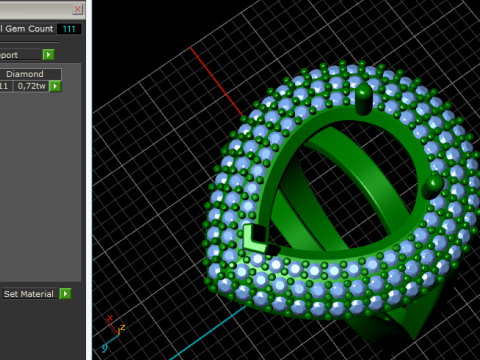Click the 0,72tw total weight value
The width and height of the screenshot is (480, 360).
(31, 86)
